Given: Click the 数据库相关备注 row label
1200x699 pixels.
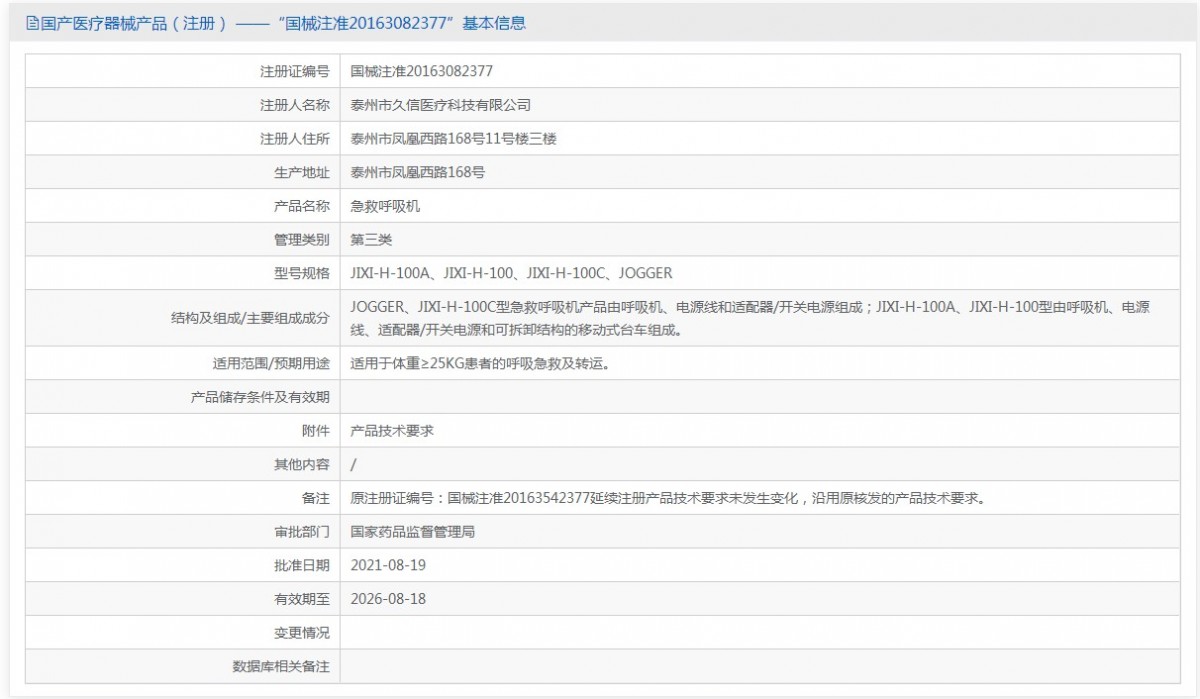Looking at the screenshot, I should click(x=280, y=666).
